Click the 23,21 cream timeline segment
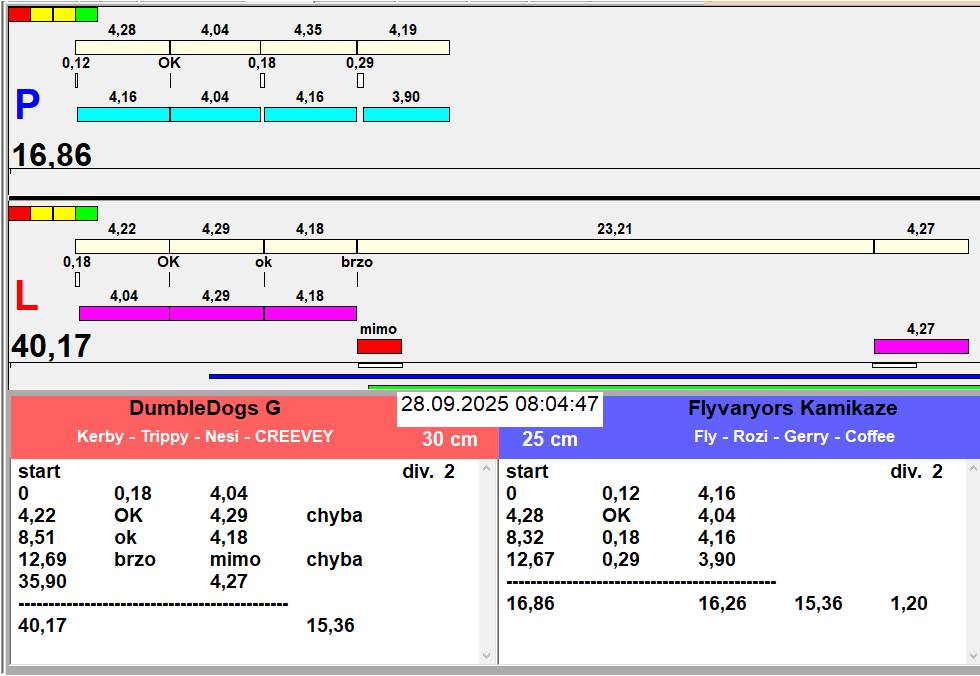Image resolution: width=980 pixels, height=676 pixels. click(x=614, y=246)
